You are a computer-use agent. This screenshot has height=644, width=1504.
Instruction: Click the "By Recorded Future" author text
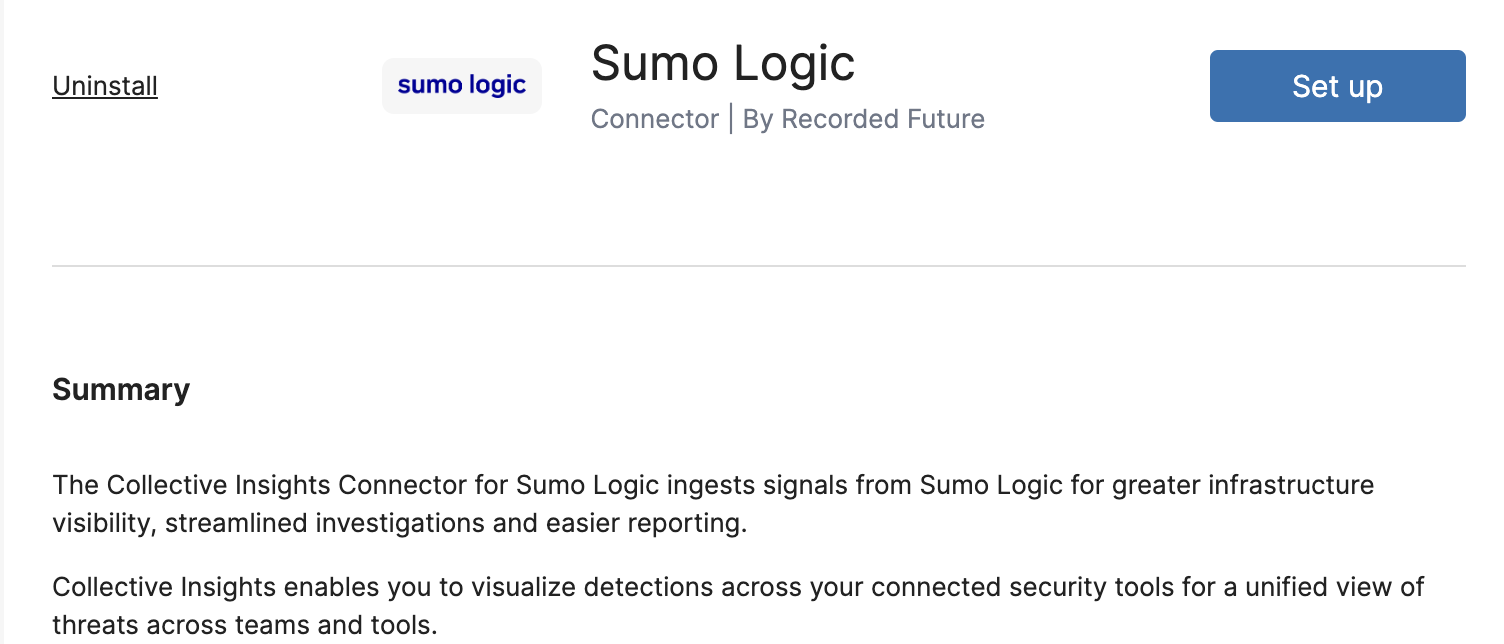click(863, 119)
